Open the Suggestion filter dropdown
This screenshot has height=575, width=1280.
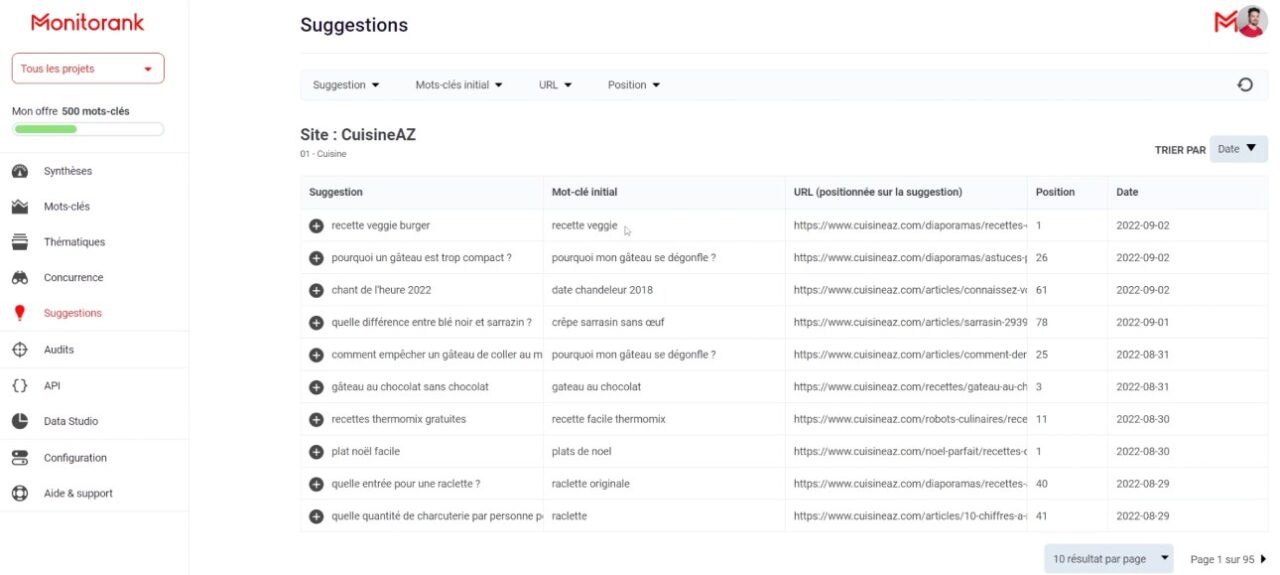pyautogui.click(x=346, y=85)
